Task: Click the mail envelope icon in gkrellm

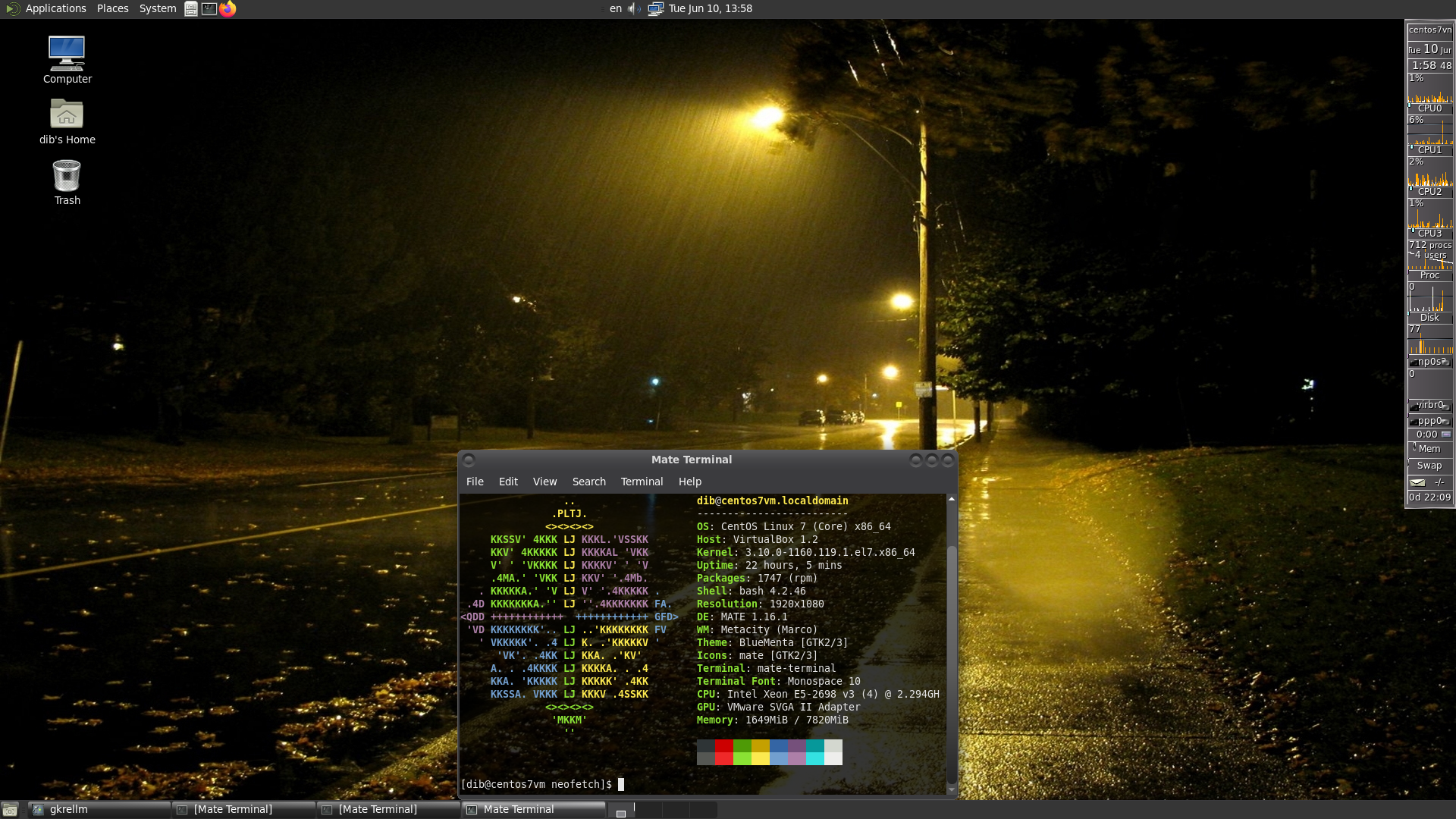Action: click(x=1418, y=482)
